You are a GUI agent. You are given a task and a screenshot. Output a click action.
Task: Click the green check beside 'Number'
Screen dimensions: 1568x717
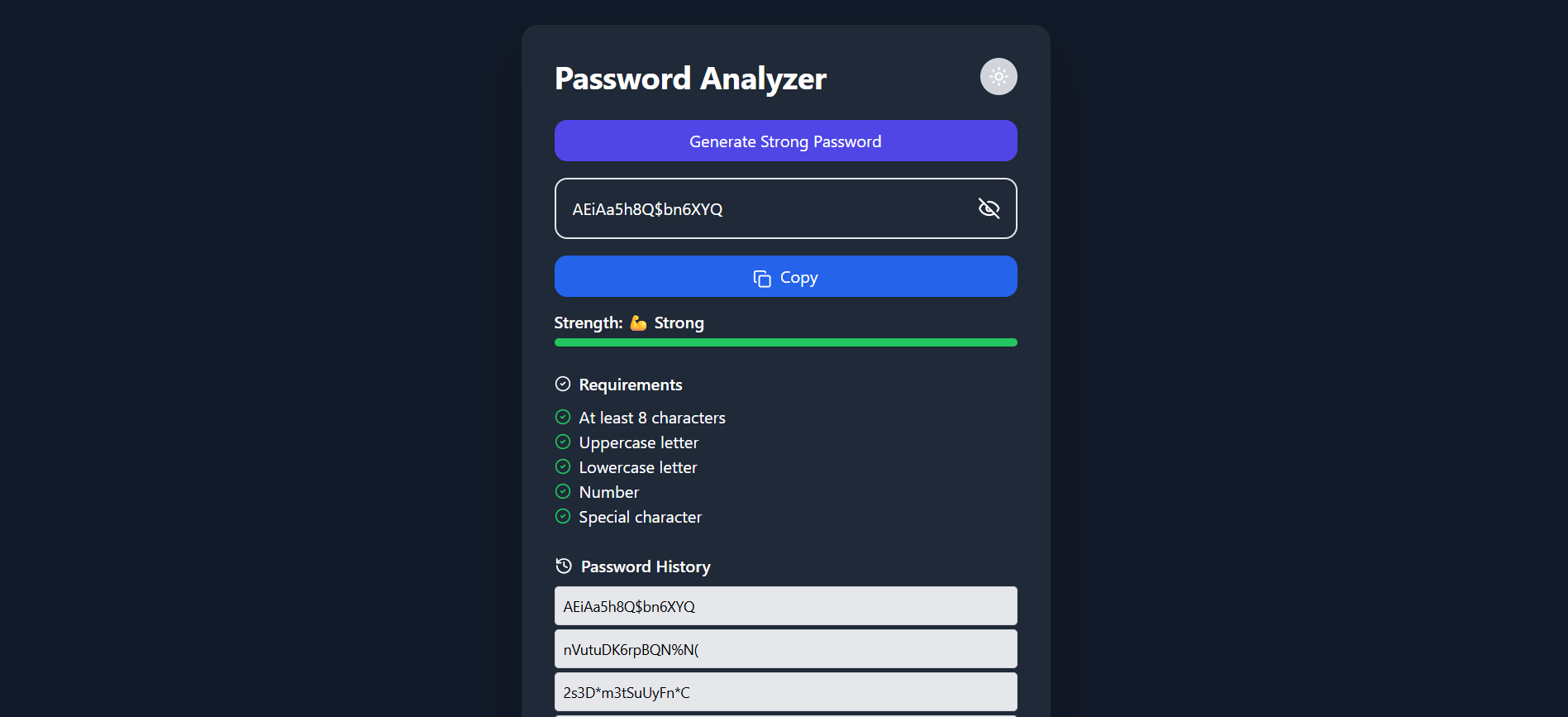coord(563,491)
